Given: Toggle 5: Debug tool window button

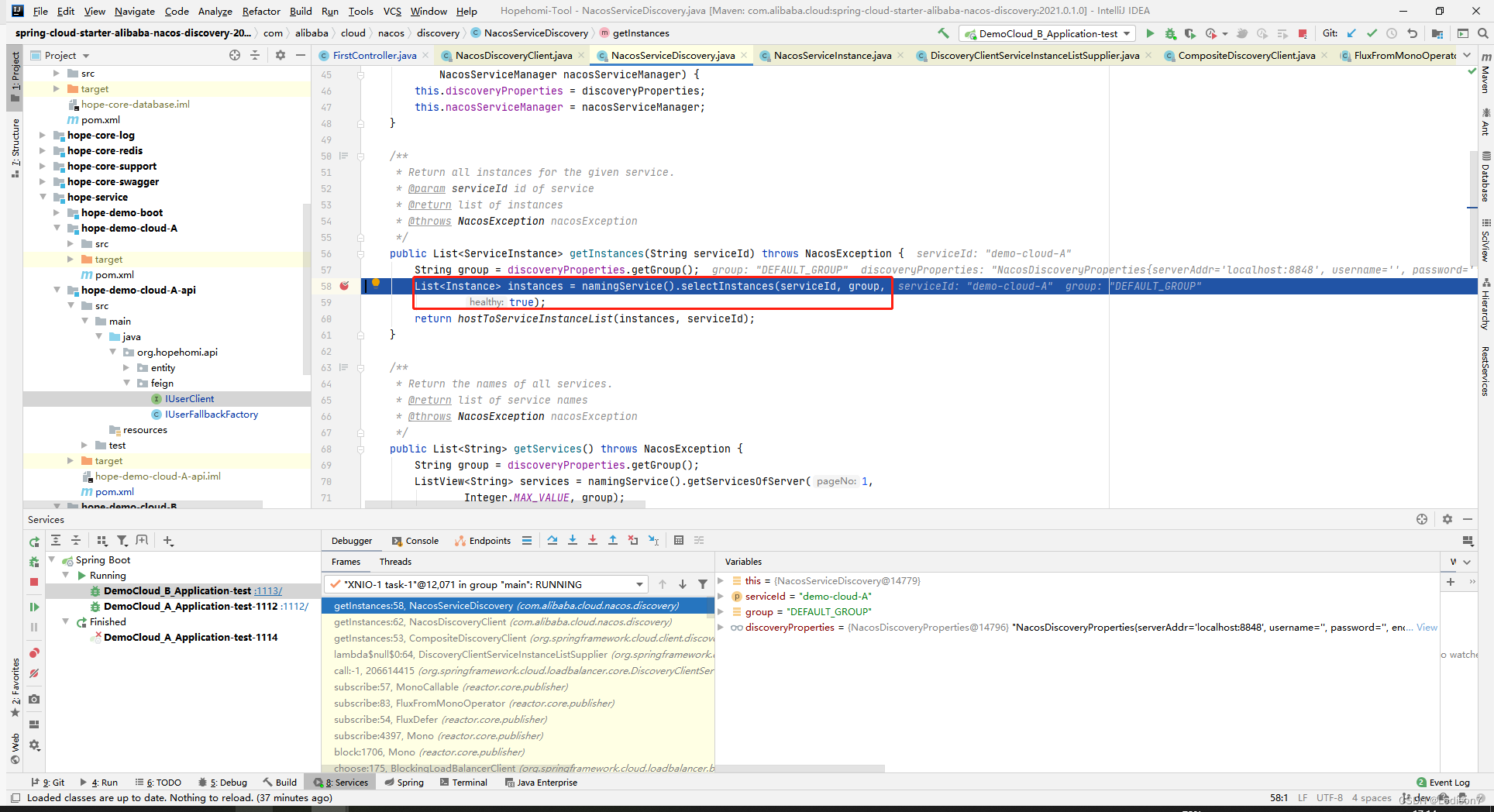Looking at the screenshot, I should click(x=223, y=783).
